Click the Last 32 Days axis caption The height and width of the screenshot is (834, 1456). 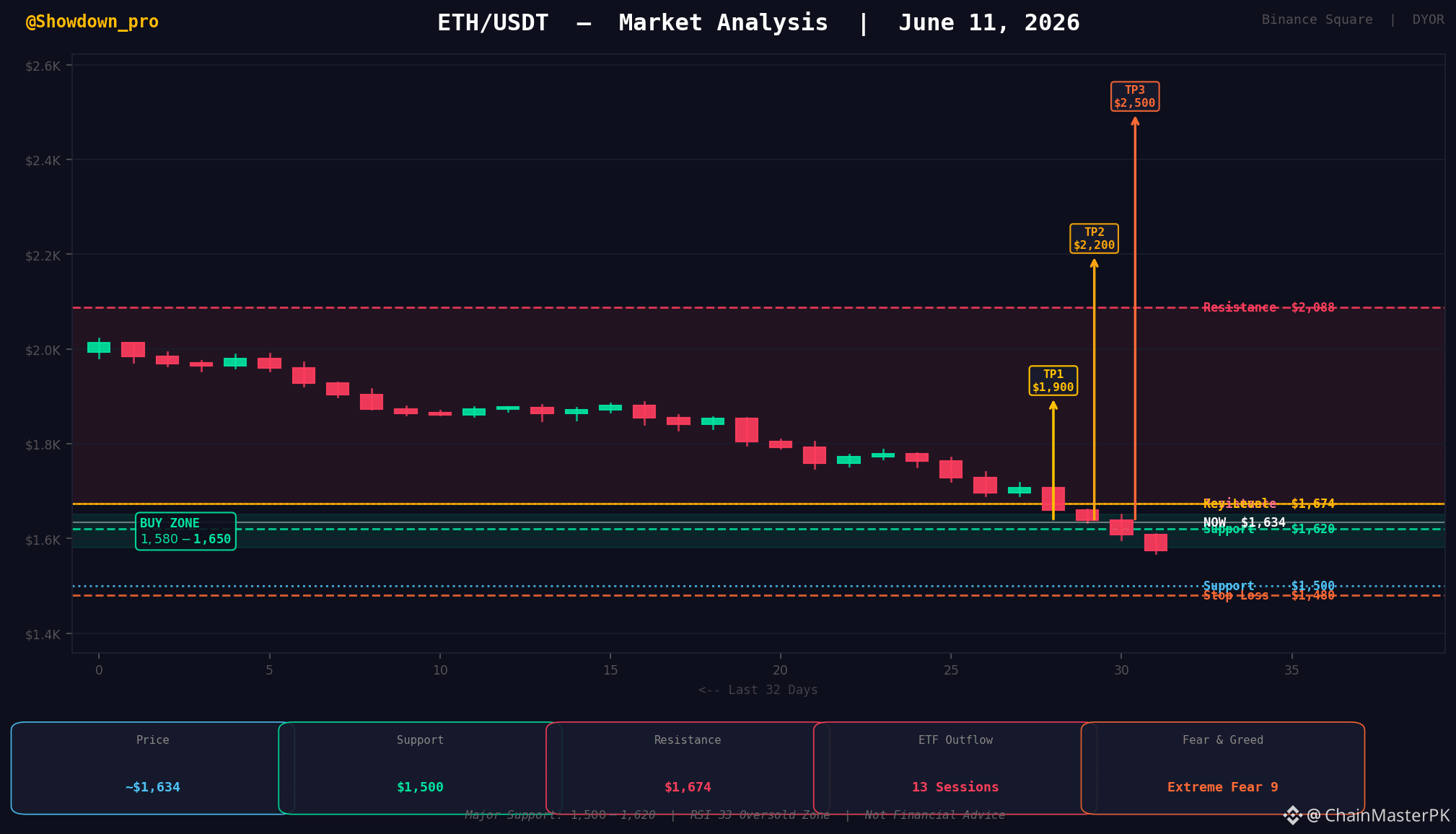(x=758, y=690)
